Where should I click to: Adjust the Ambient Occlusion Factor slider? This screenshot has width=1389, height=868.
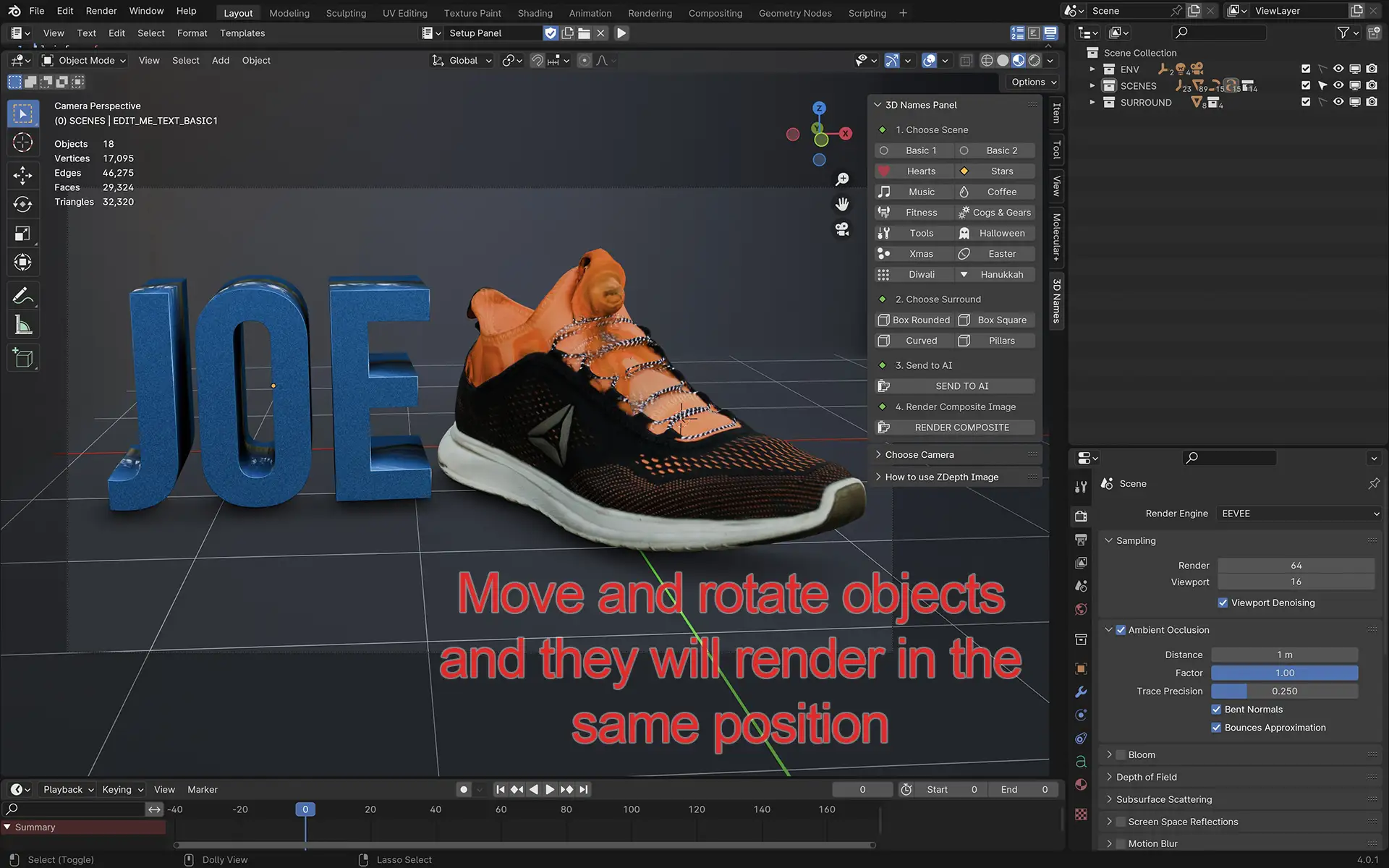[1285, 673]
